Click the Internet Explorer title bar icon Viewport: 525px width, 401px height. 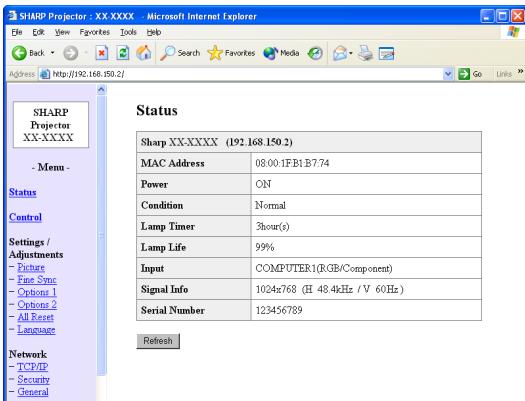click(12, 16)
